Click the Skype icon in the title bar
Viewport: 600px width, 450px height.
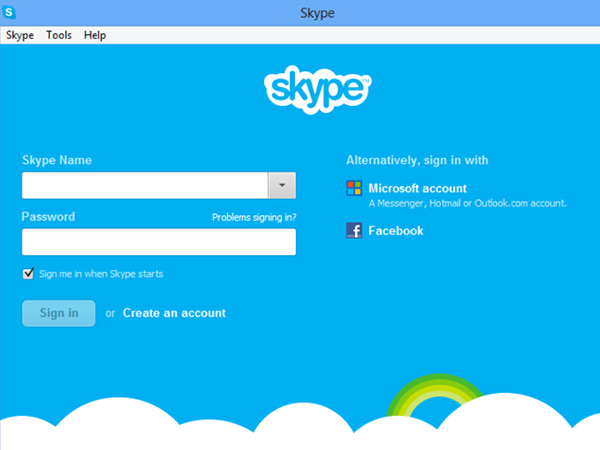(10, 13)
